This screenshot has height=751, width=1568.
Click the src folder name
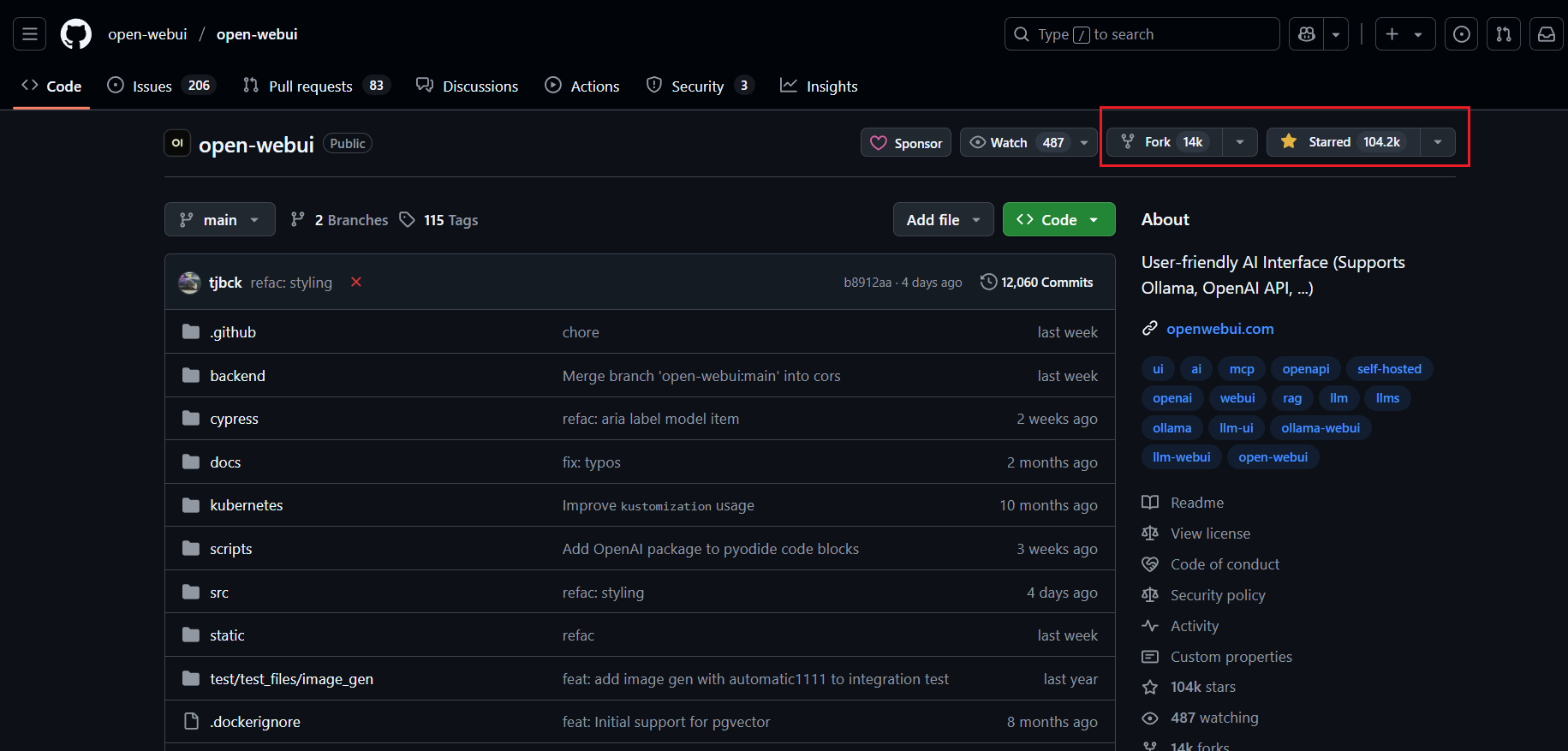click(219, 593)
